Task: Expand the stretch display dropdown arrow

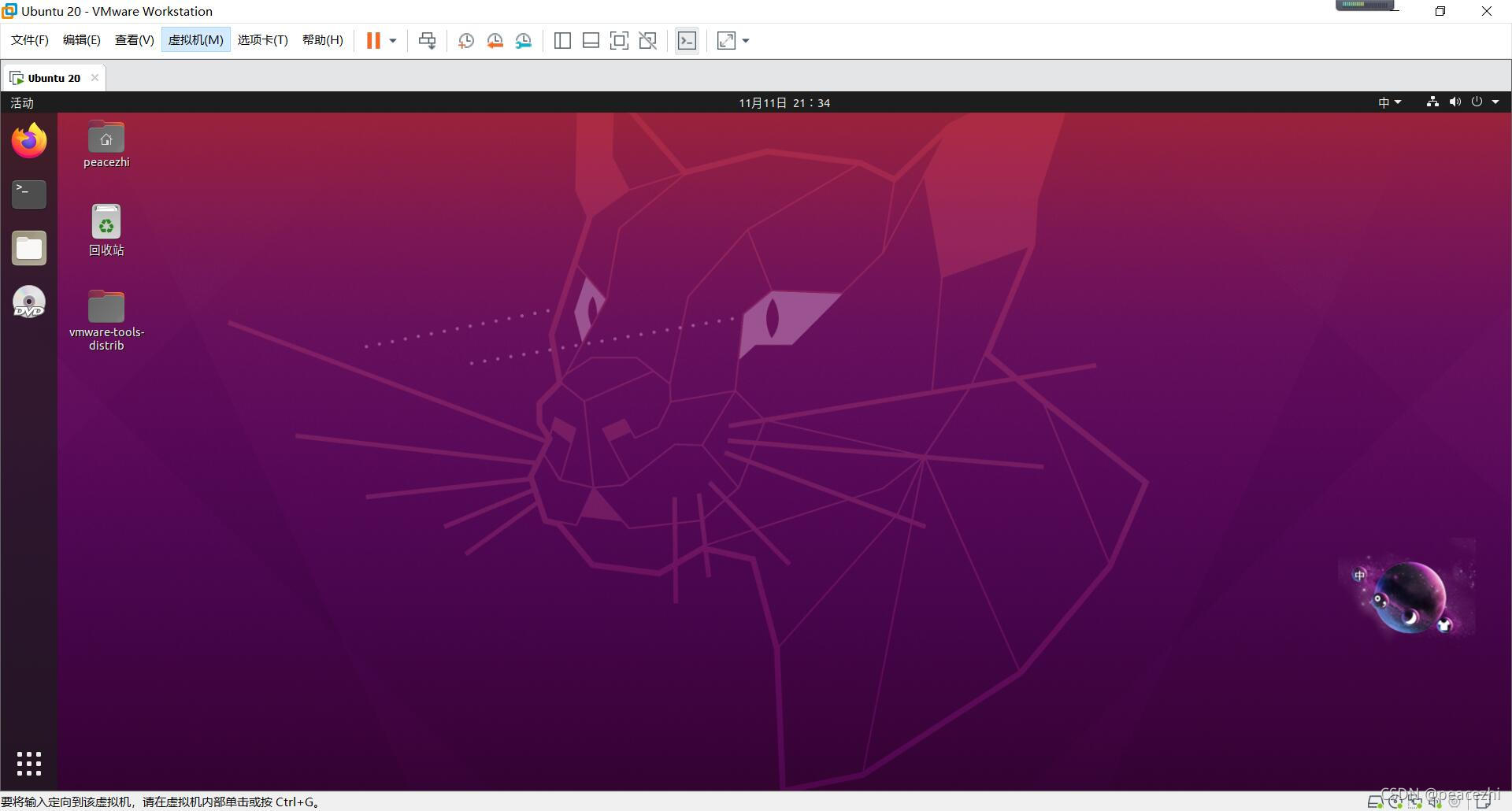Action: click(x=746, y=41)
